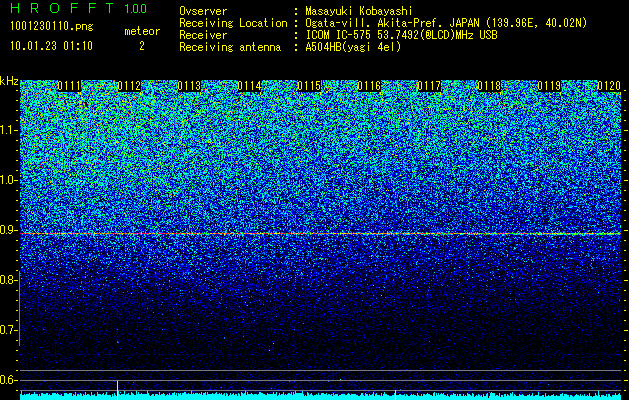The width and height of the screenshot is (629, 400).
Task: Click the 0118 time marker
Action: 489,86
